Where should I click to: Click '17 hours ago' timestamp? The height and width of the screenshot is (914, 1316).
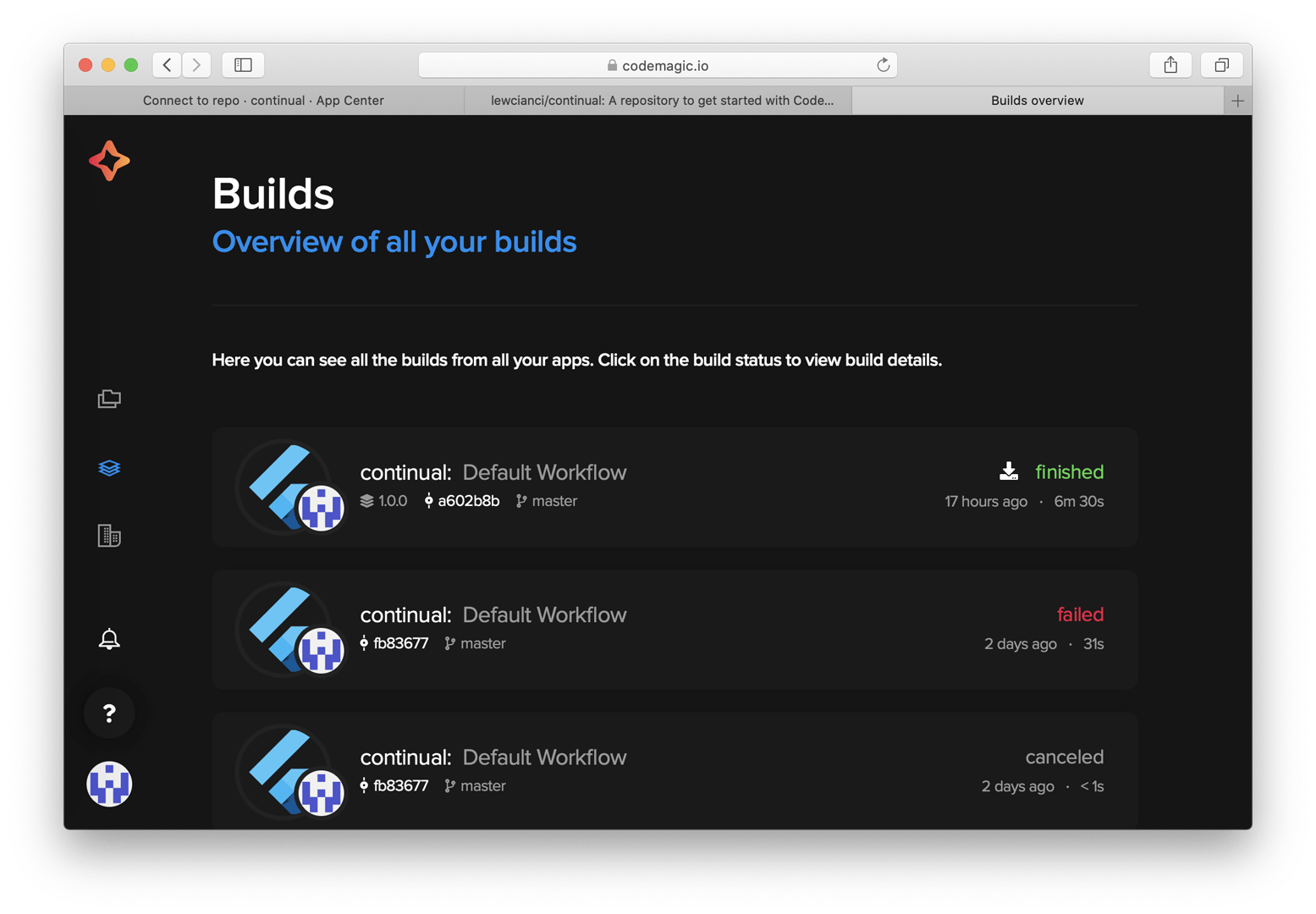click(986, 502)
